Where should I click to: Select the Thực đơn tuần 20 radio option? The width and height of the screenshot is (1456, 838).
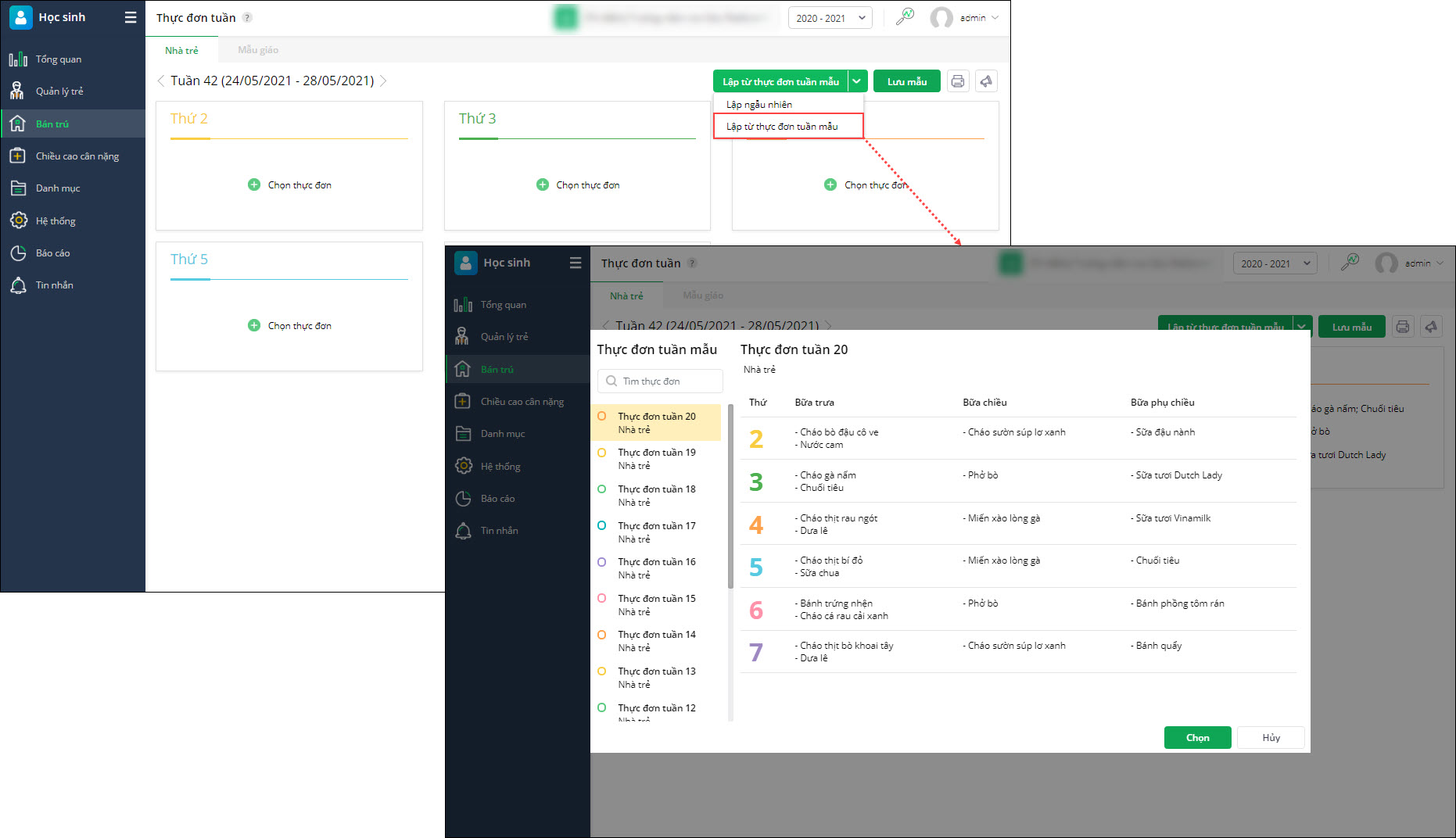[x=602, y=417]
